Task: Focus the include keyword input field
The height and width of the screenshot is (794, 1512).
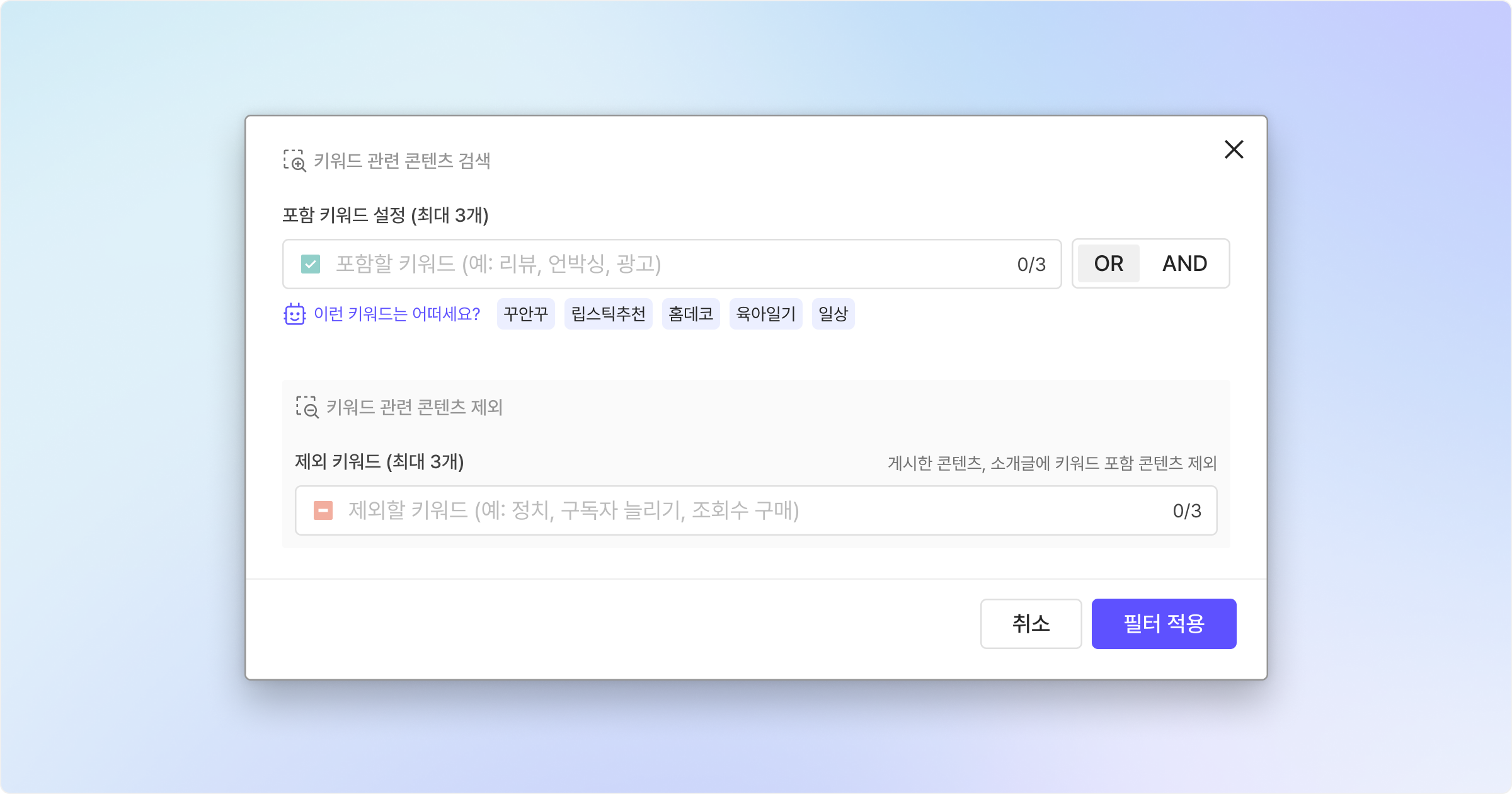Action: click(x=672, y=264)
